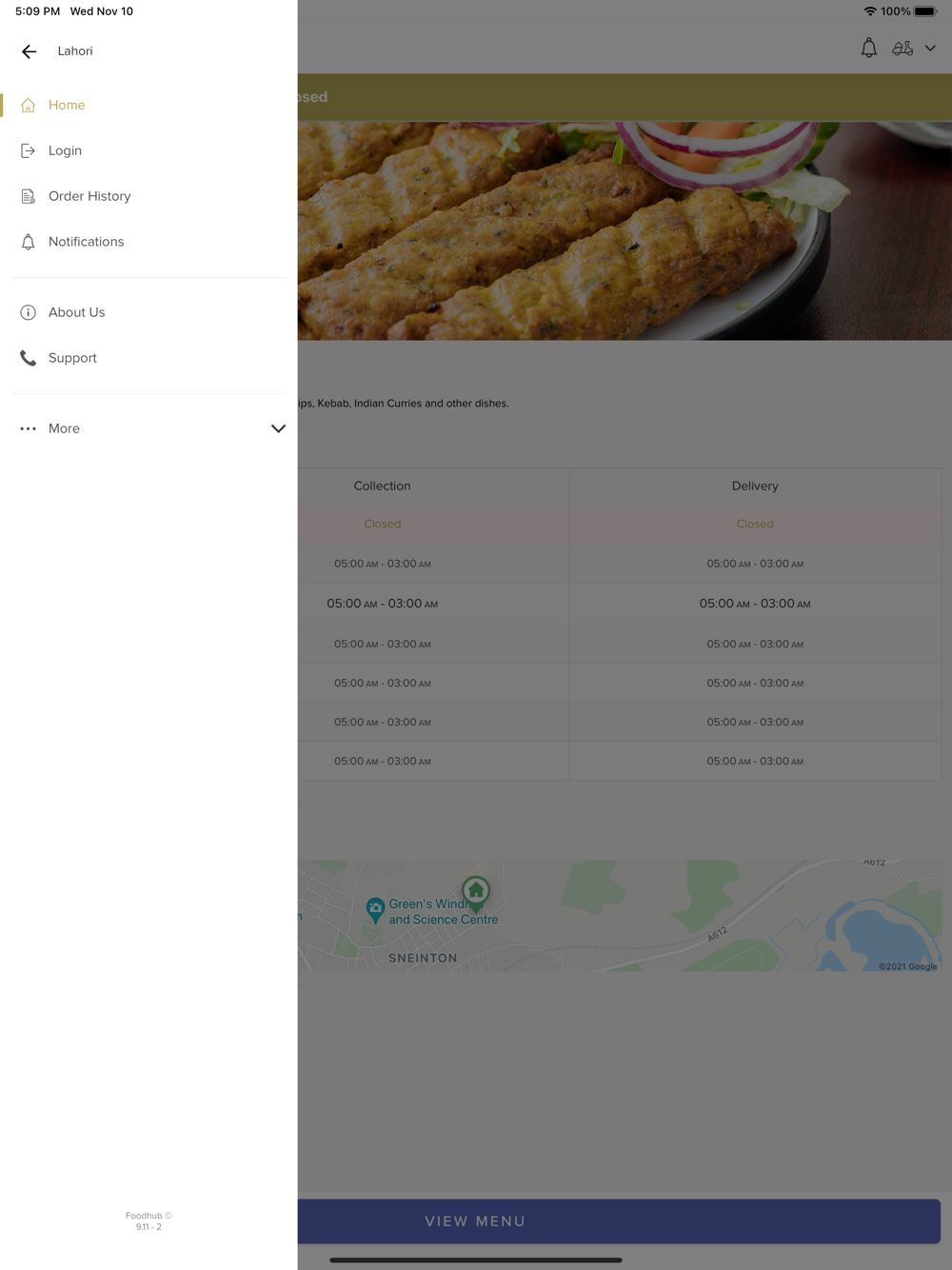Click Closed status under Delivery
Viewport: 952px width, 1270px height.
(755, 524)
